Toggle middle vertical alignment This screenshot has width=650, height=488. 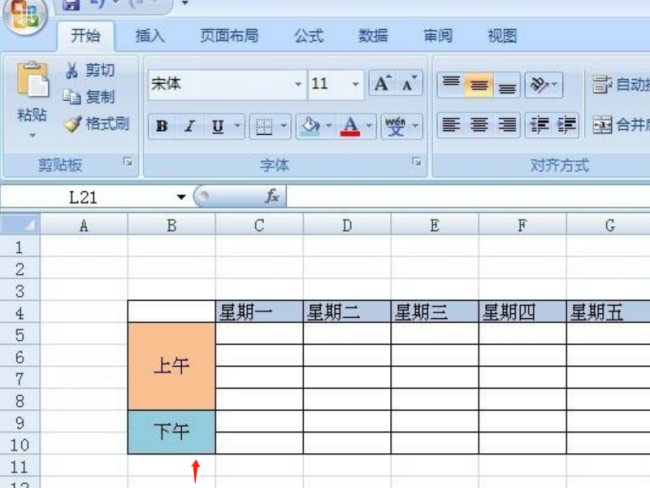coord(479,85)
